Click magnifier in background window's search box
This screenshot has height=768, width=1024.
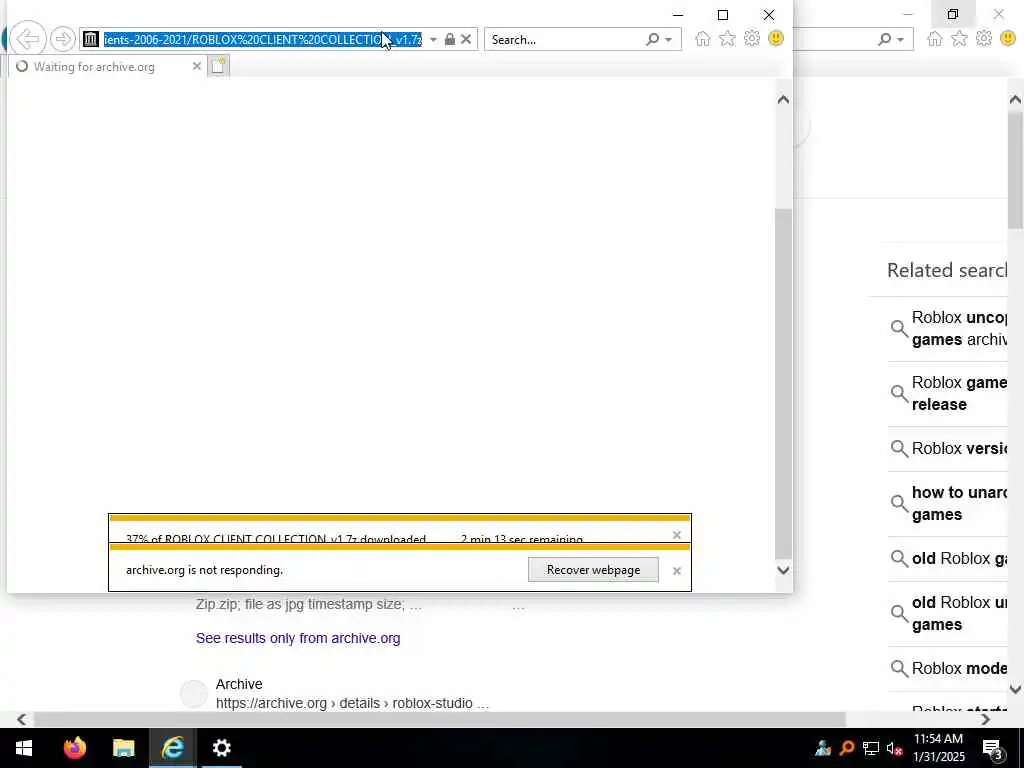click(x=884, y=39)
